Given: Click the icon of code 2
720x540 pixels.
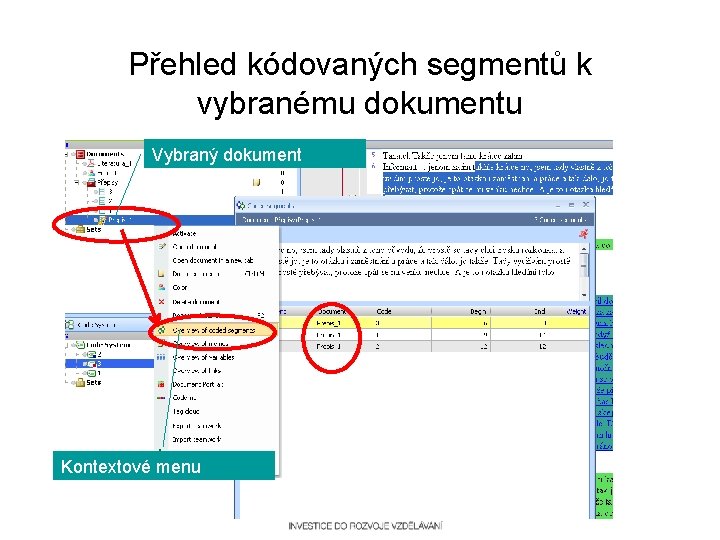Looking at the screenshot, I should pos(91,354).
